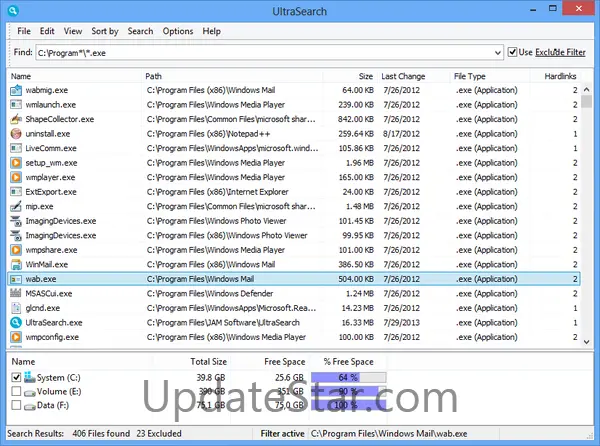
Task: Click the Data (F:) drive icon
Action: coord(29,406)
